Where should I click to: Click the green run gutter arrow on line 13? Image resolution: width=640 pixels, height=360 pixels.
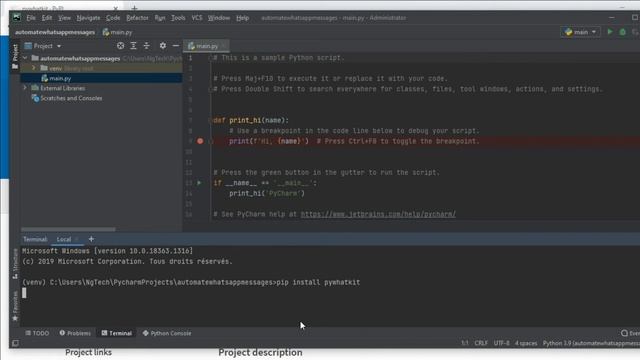coord(200,183)
